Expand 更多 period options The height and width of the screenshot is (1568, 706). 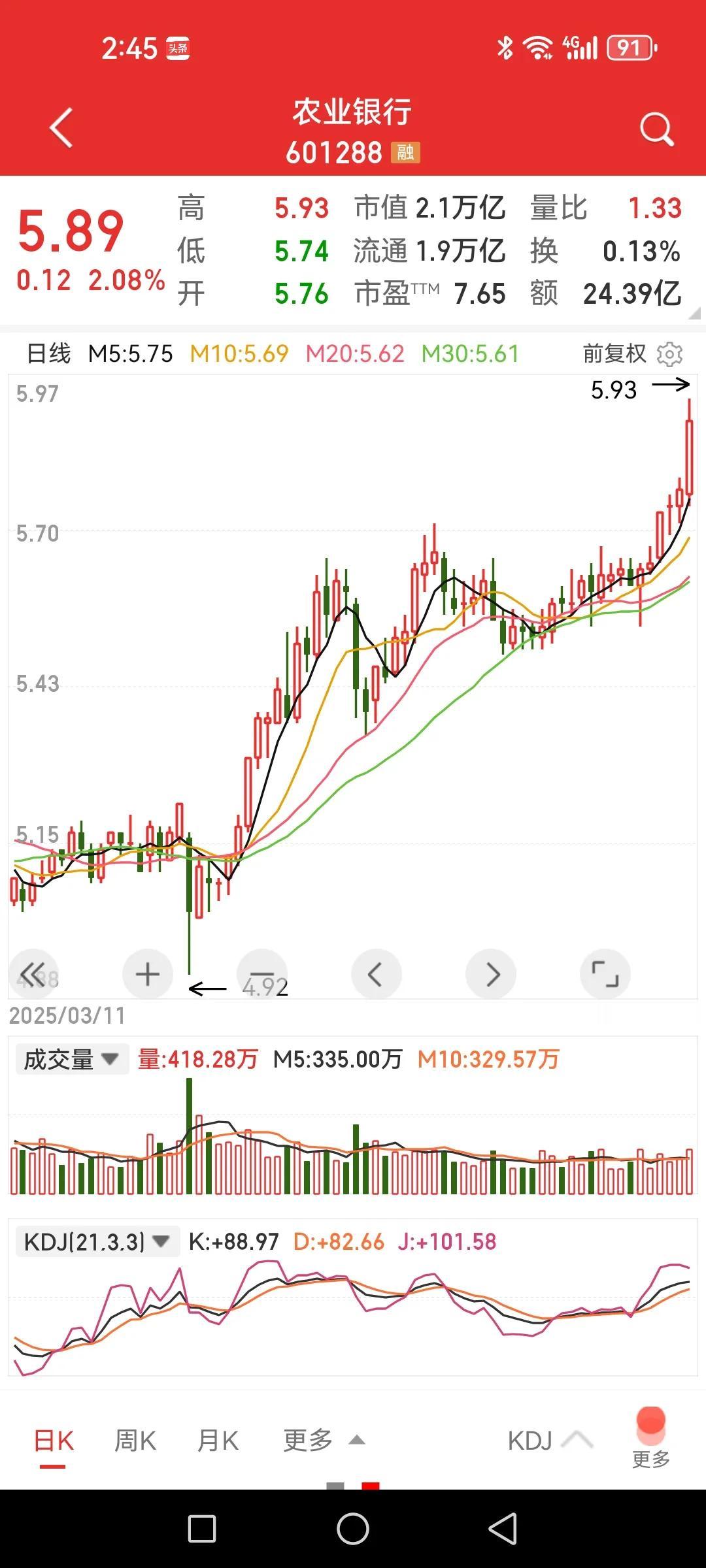tap(324, 1441)
